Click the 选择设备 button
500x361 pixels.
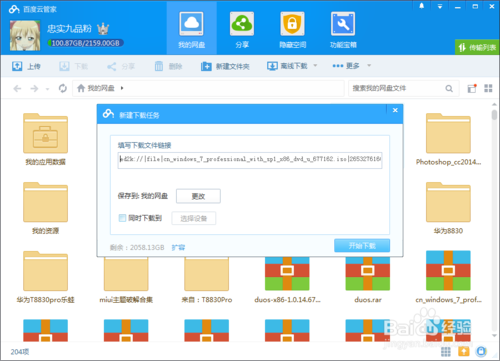[194, 218]
